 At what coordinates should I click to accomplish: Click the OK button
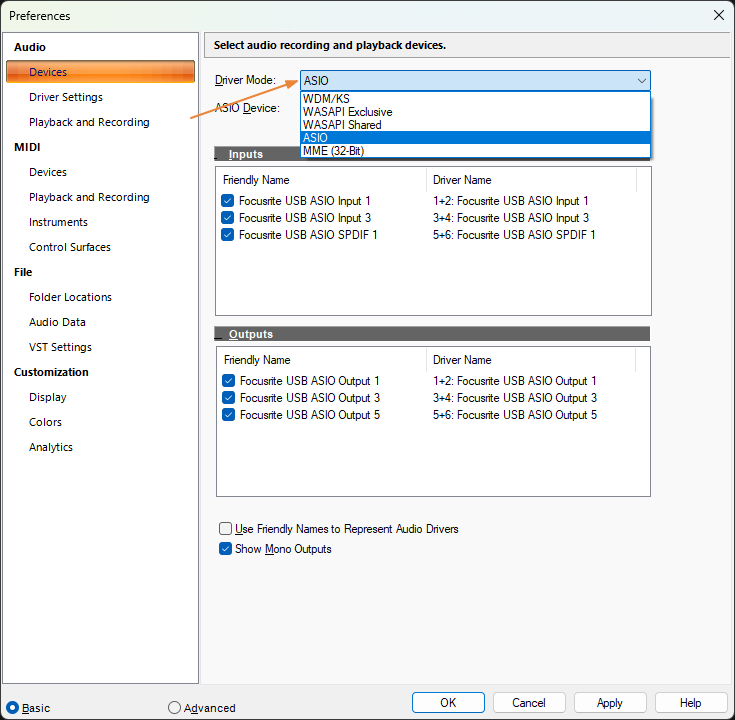pyautogui.click(x=448, y=703)
